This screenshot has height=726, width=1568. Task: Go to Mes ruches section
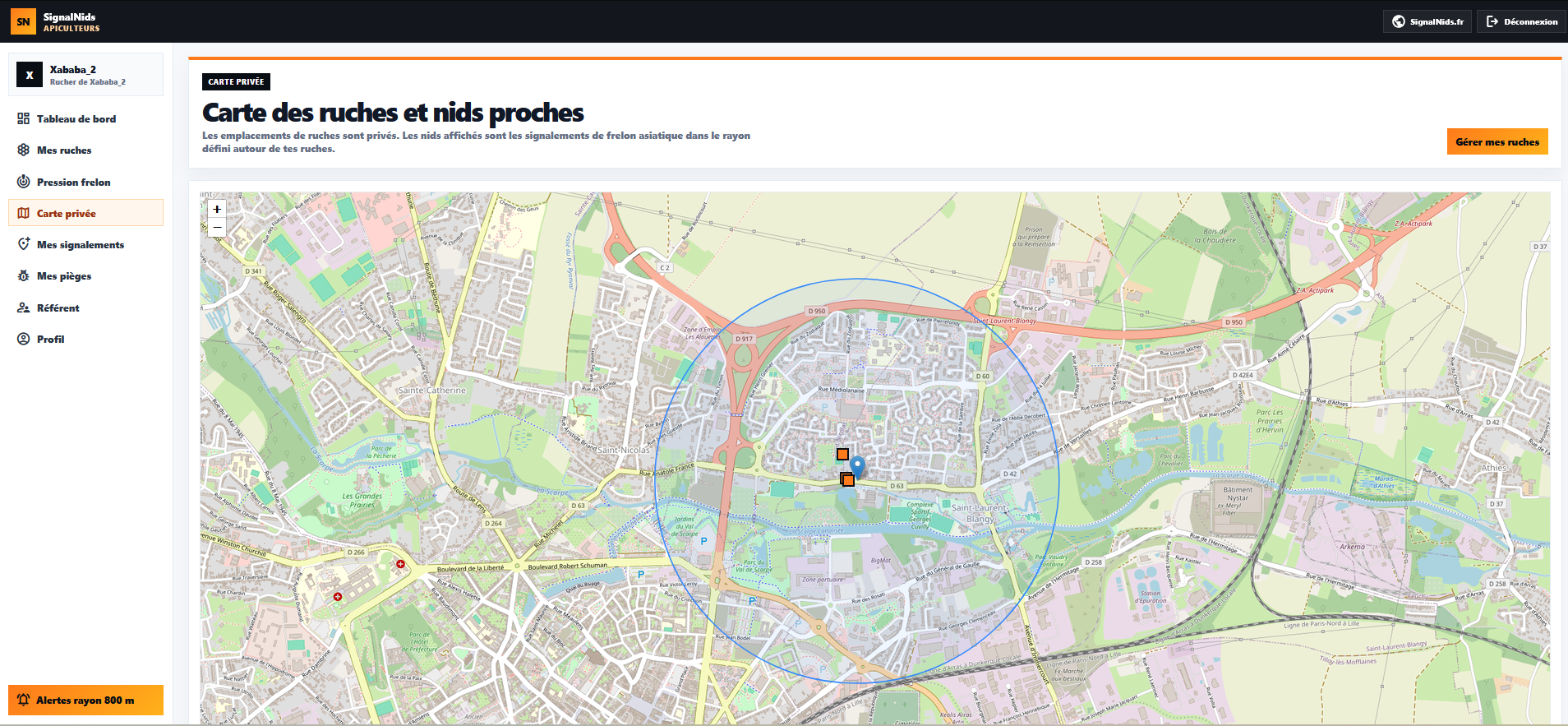coord(85,150)
